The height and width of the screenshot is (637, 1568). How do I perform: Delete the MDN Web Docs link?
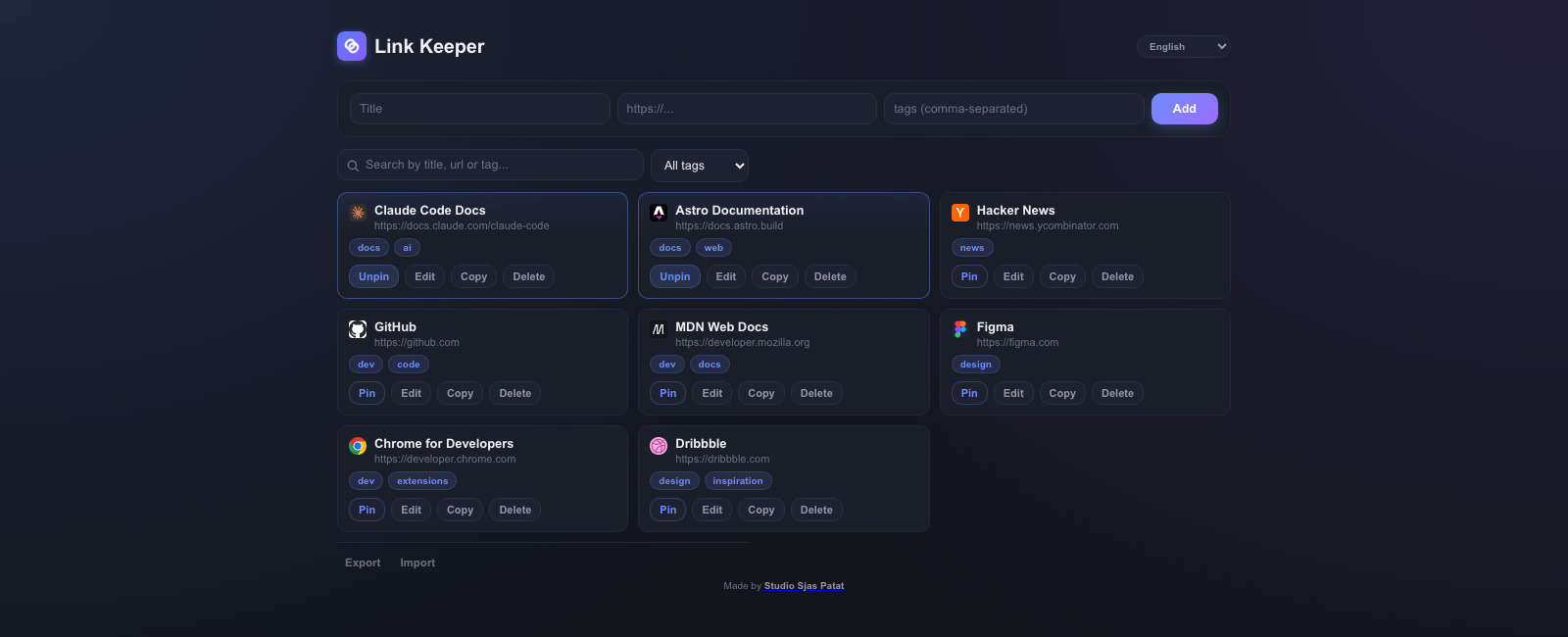point(816,393)
